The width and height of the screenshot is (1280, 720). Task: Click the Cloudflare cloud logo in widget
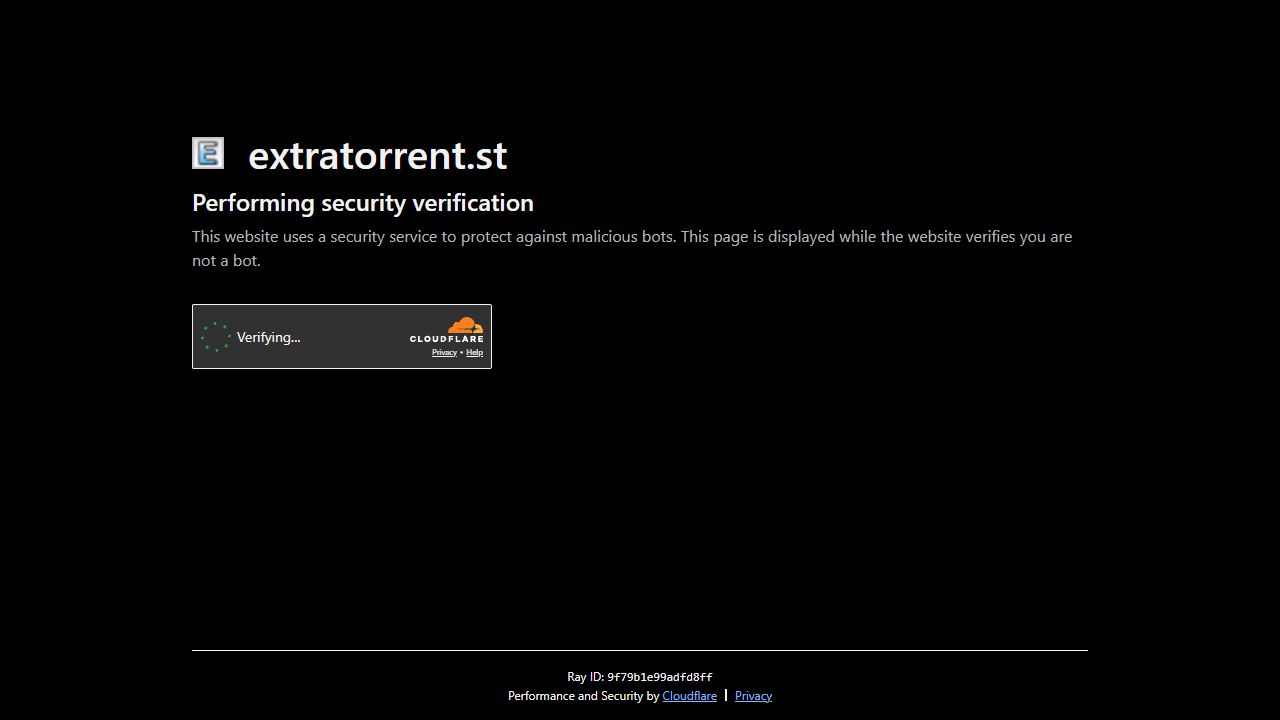(x=446, y=330)
